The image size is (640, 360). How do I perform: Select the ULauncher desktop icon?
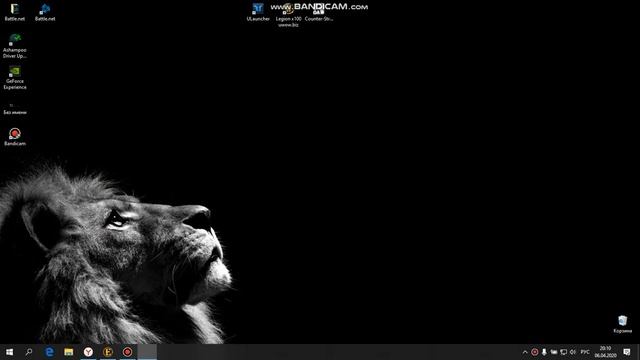[x=258, y=12]
